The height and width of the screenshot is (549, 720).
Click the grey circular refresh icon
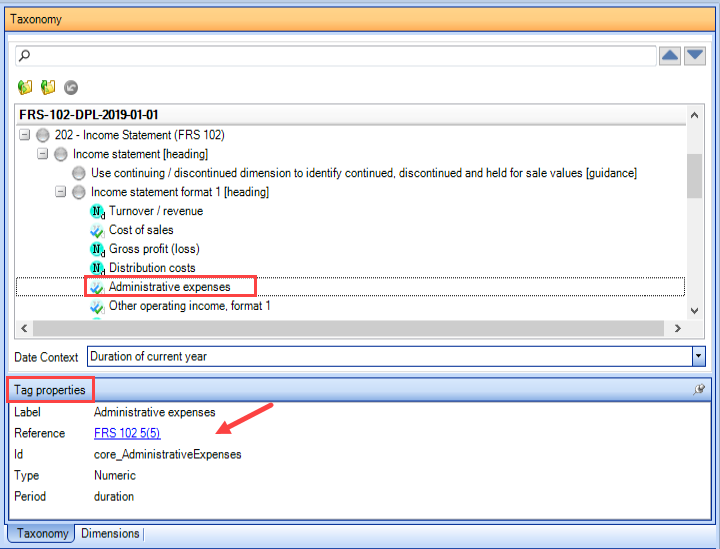[71, 87]
